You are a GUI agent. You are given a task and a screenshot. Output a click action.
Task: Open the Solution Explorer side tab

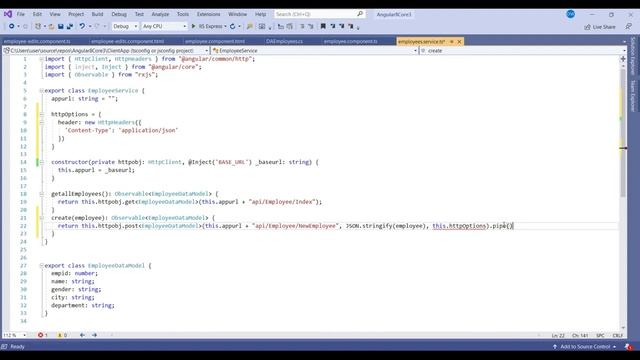click(633, 56)
